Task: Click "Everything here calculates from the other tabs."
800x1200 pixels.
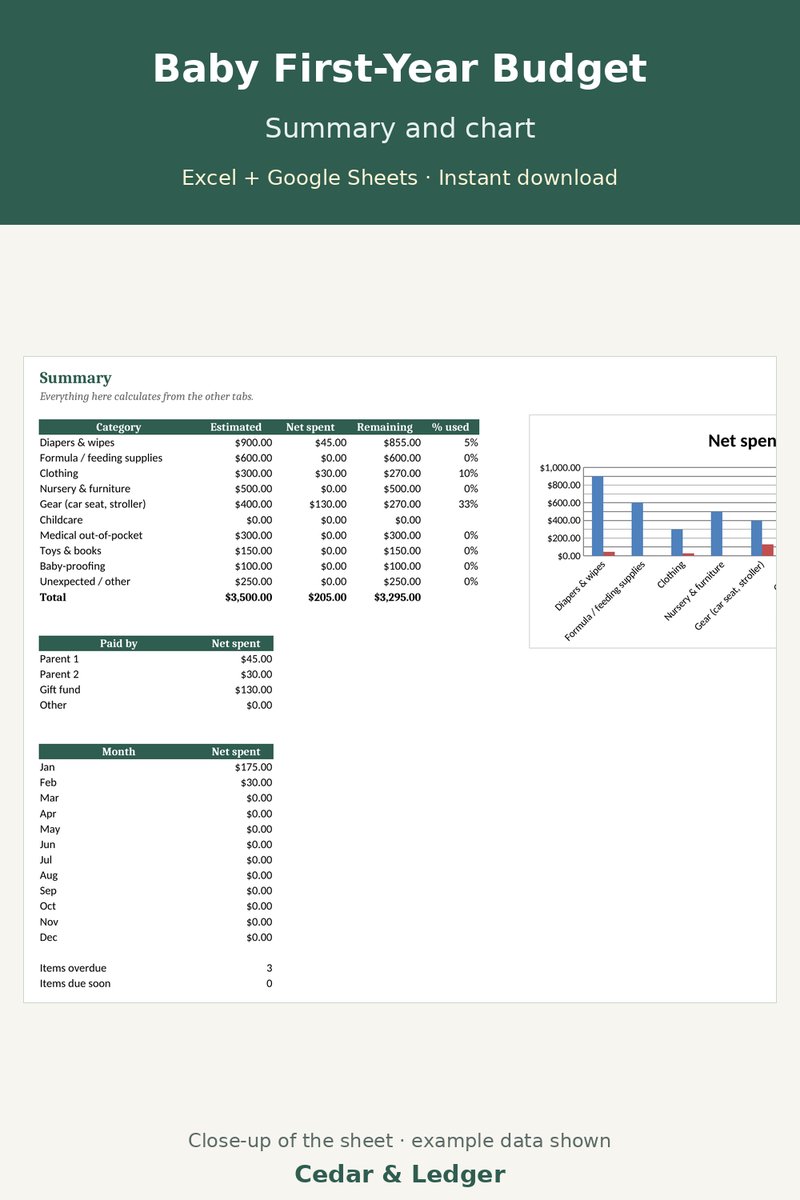Action: coord(146,396)
